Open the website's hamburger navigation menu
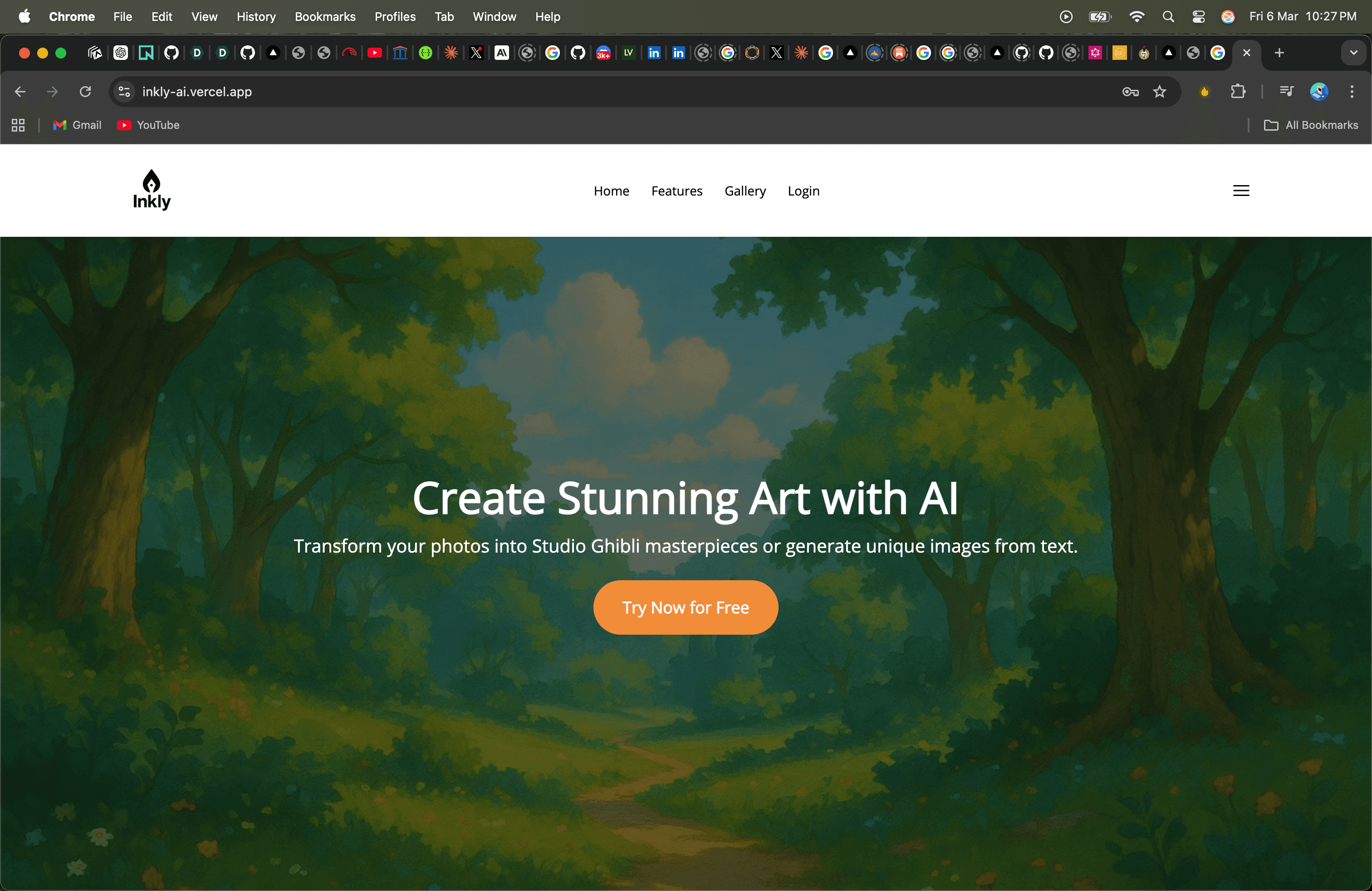 pyautogui.click(x=1241, y=191)
